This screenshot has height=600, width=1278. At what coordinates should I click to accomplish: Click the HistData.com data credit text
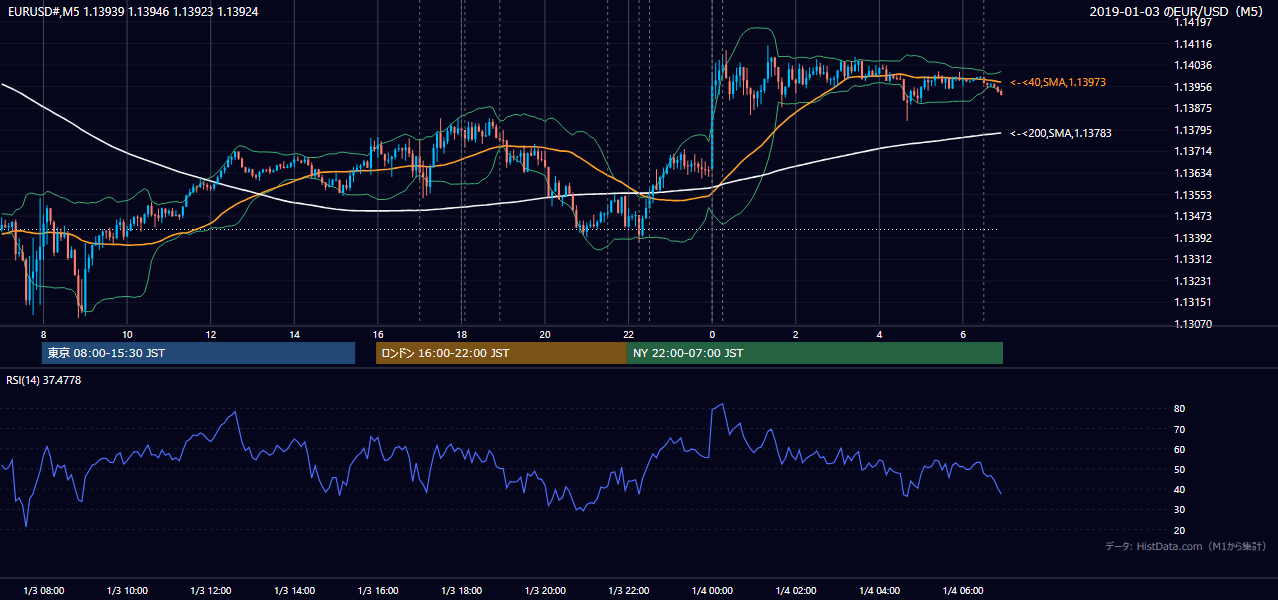pyautogui.click(x=1186, y=546)
